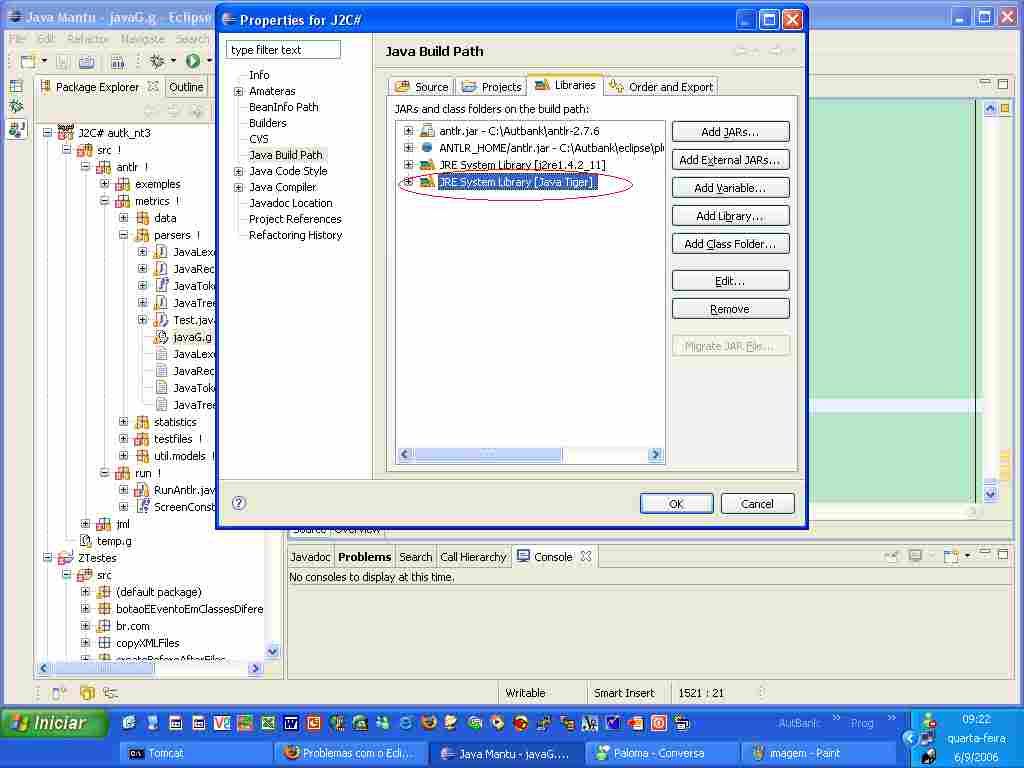The height and width of the screenshot is (768, 1024).
Task: Switch to the Order and Export tab
Action: pyautogui.click(x=661, y=87)
